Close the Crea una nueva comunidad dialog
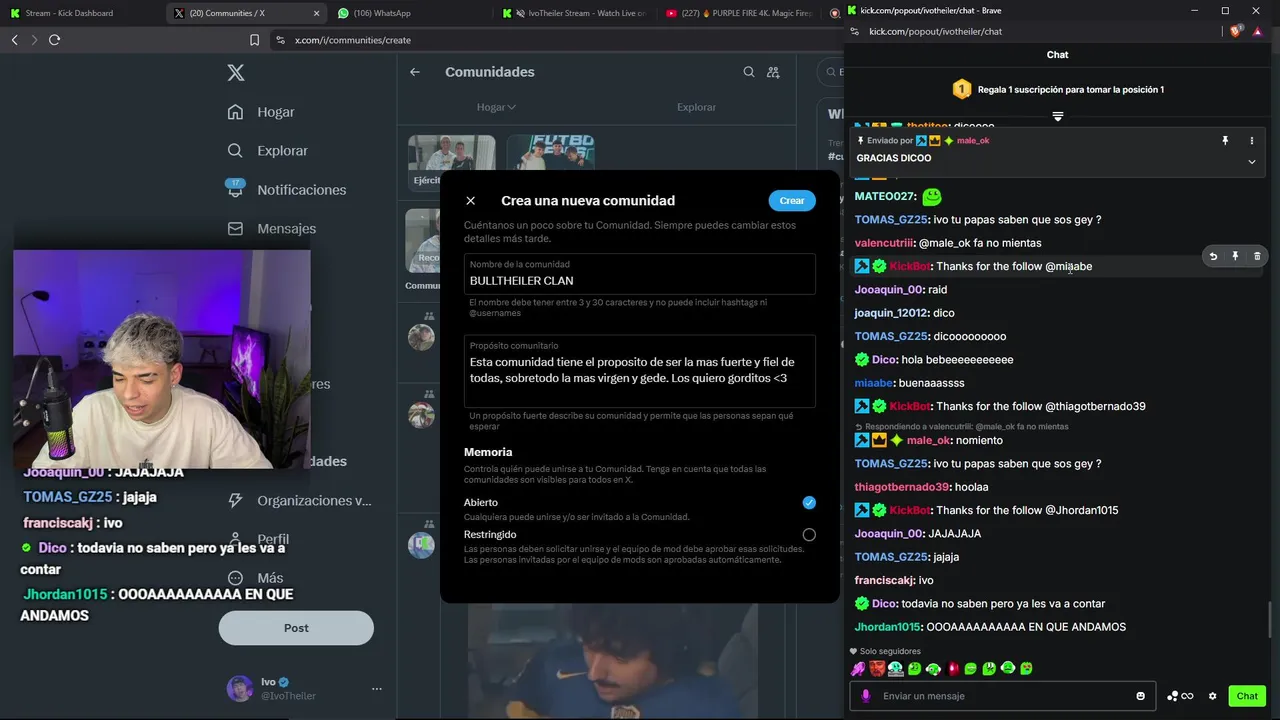This screenshot has width=1280, height=720. click(x=470, y=201)
